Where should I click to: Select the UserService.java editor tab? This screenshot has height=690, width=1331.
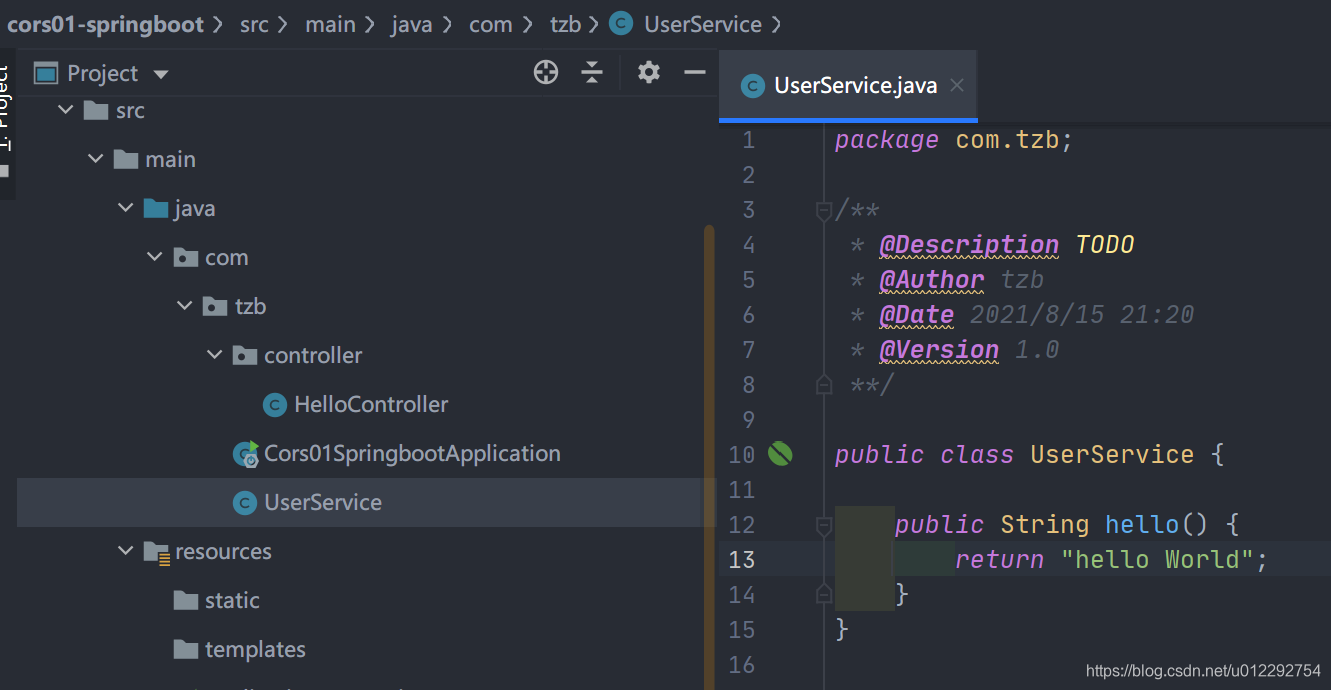(848, 86)
